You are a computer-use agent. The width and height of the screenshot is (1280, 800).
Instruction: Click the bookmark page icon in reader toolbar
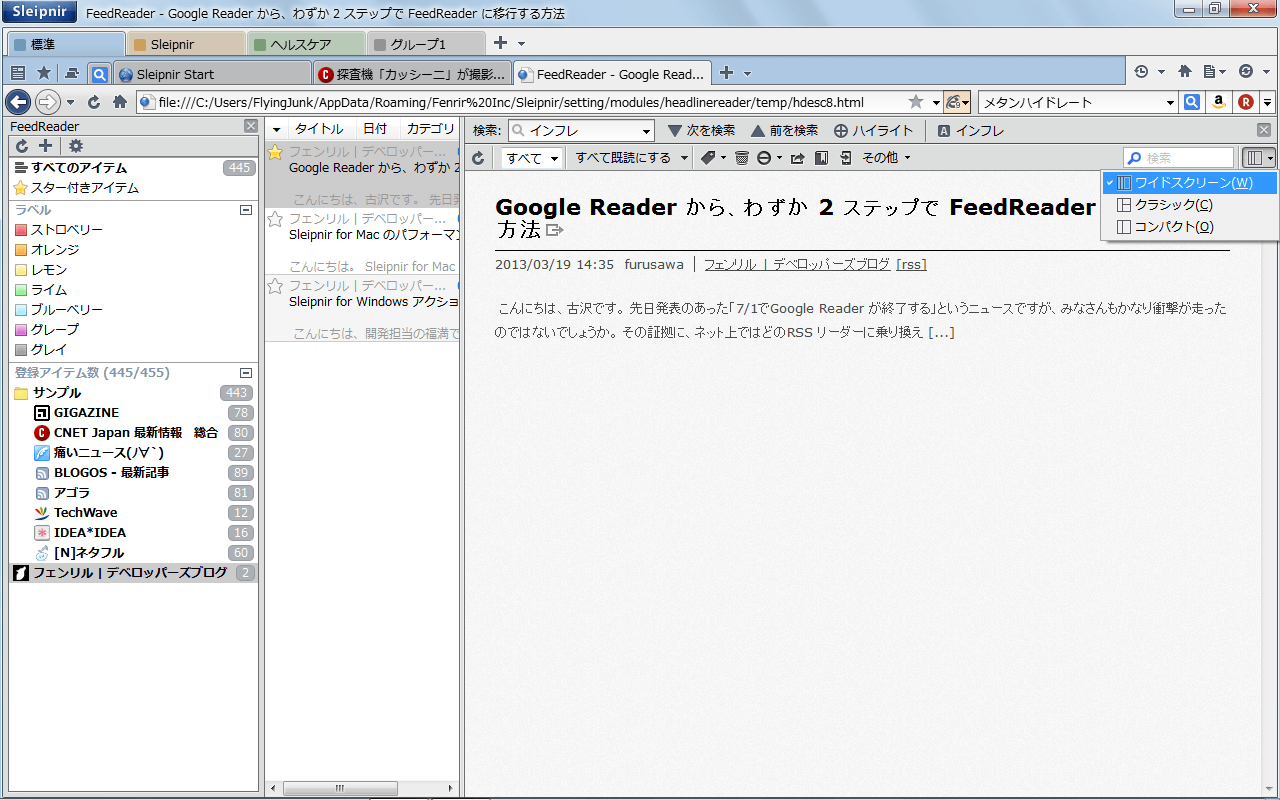point(821,158)
